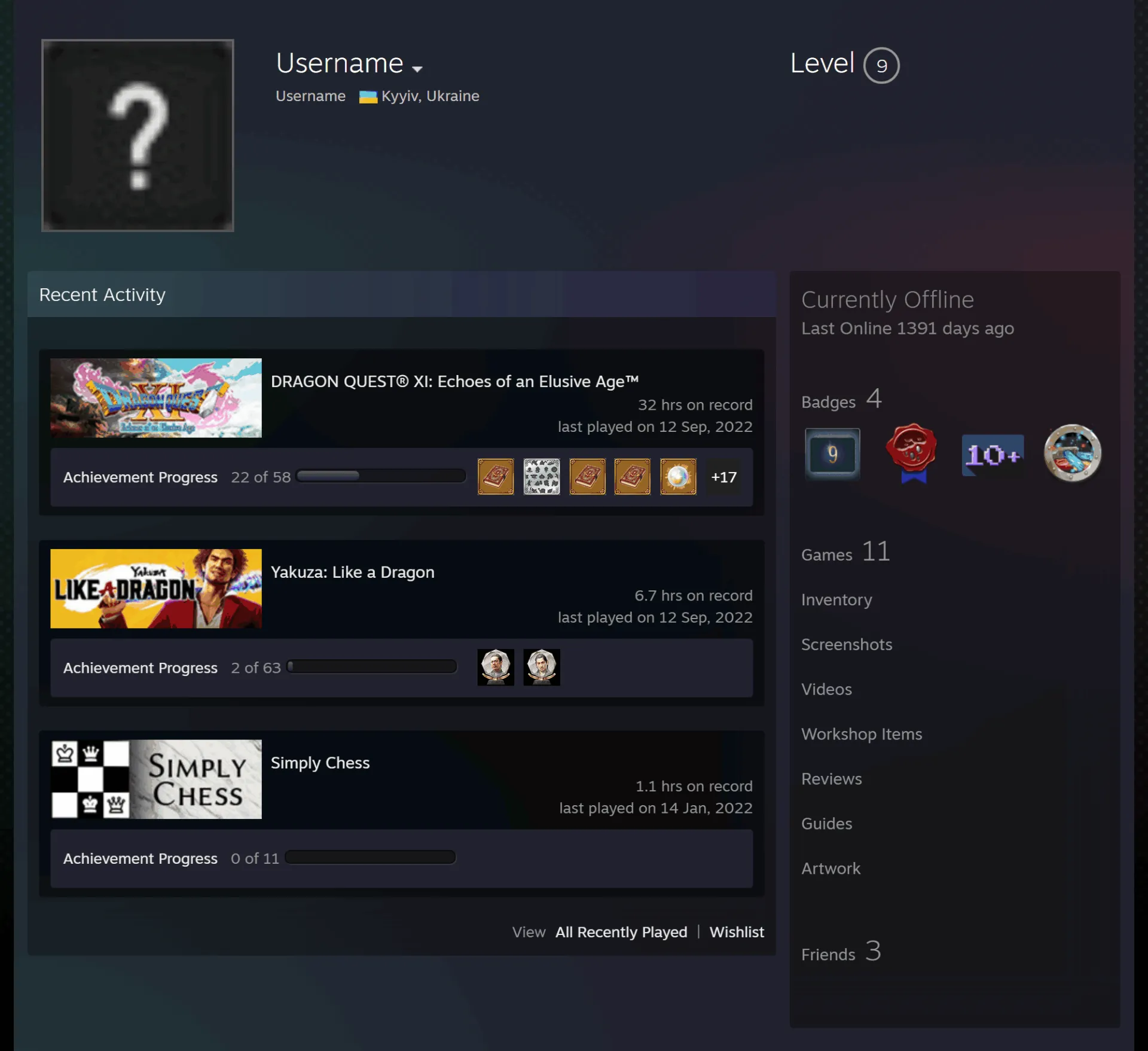The width and height of the screenshot is (1148, 1051).
Task: View All Recently Played games
Action: tap(621, 932)
